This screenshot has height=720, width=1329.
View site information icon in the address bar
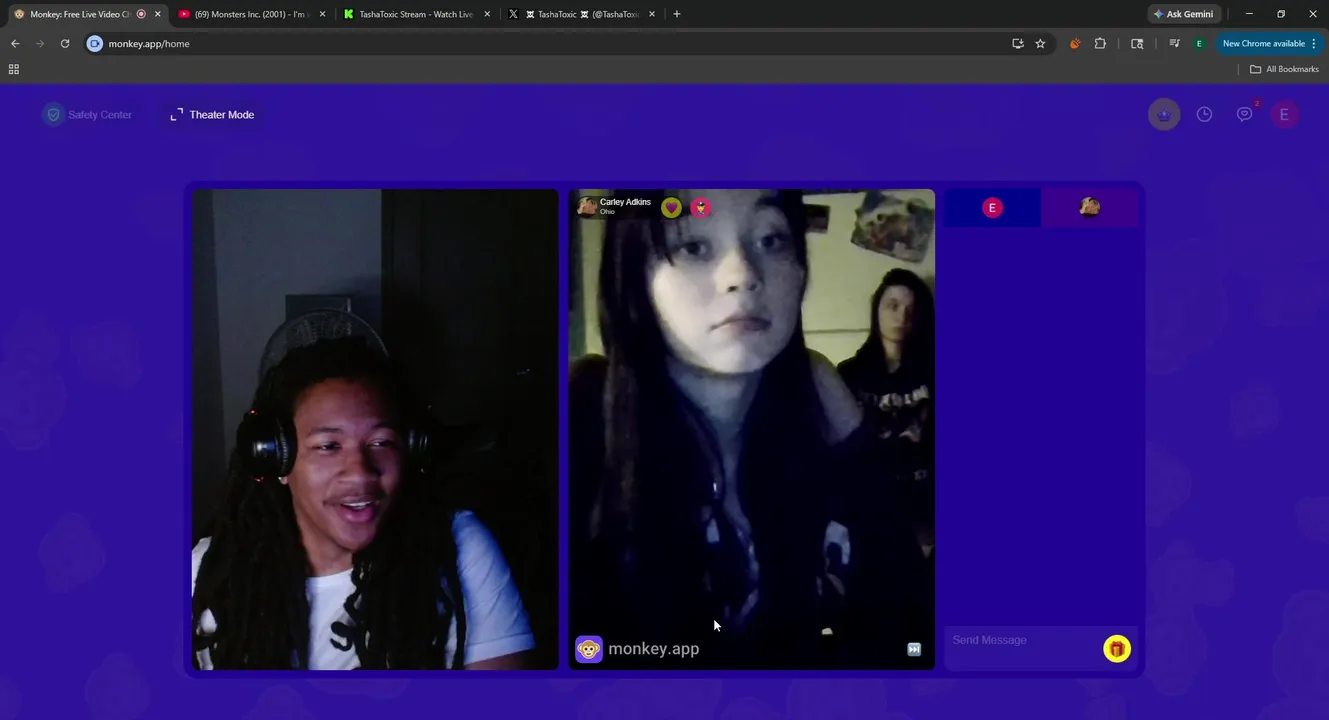click(x=95, y=44)
